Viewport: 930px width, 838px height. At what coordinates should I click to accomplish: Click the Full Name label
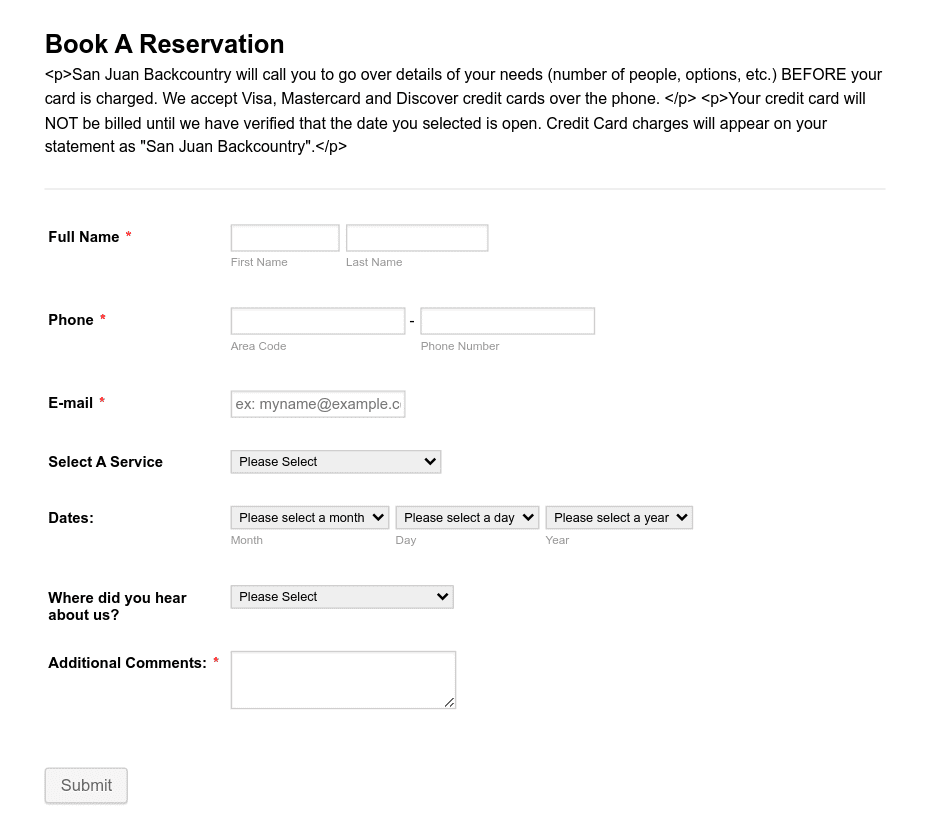click(x=84, y=237)
